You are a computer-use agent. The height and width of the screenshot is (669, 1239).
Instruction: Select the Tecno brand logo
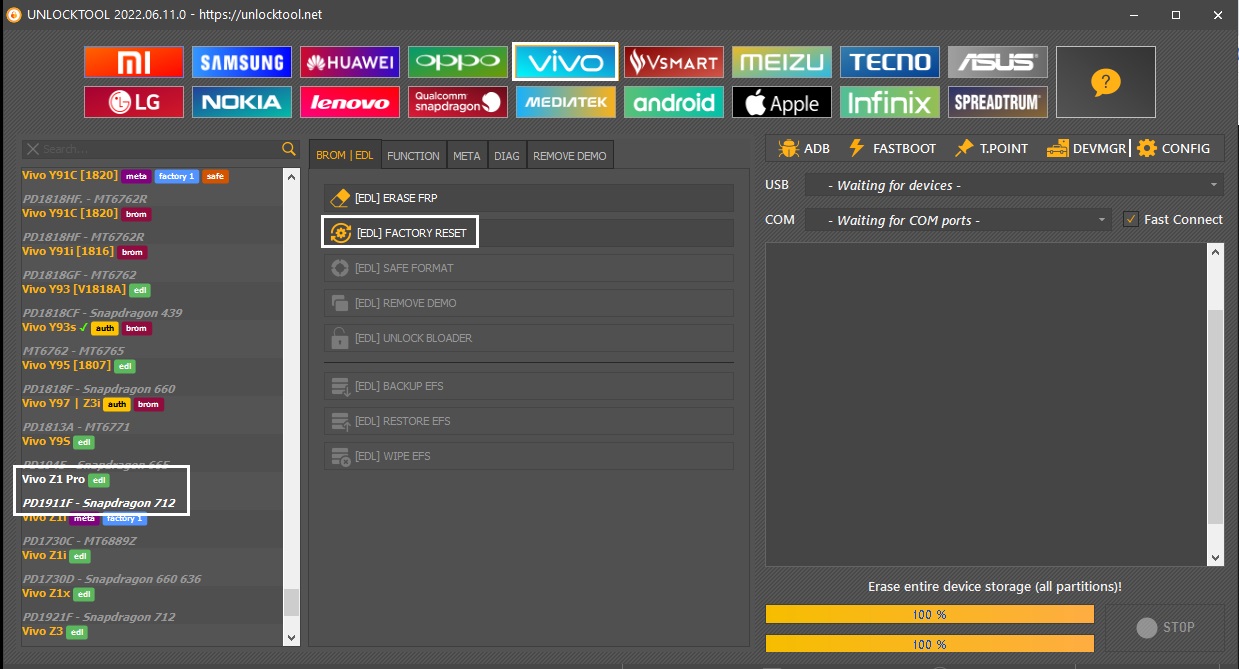(x=890, y=62)
